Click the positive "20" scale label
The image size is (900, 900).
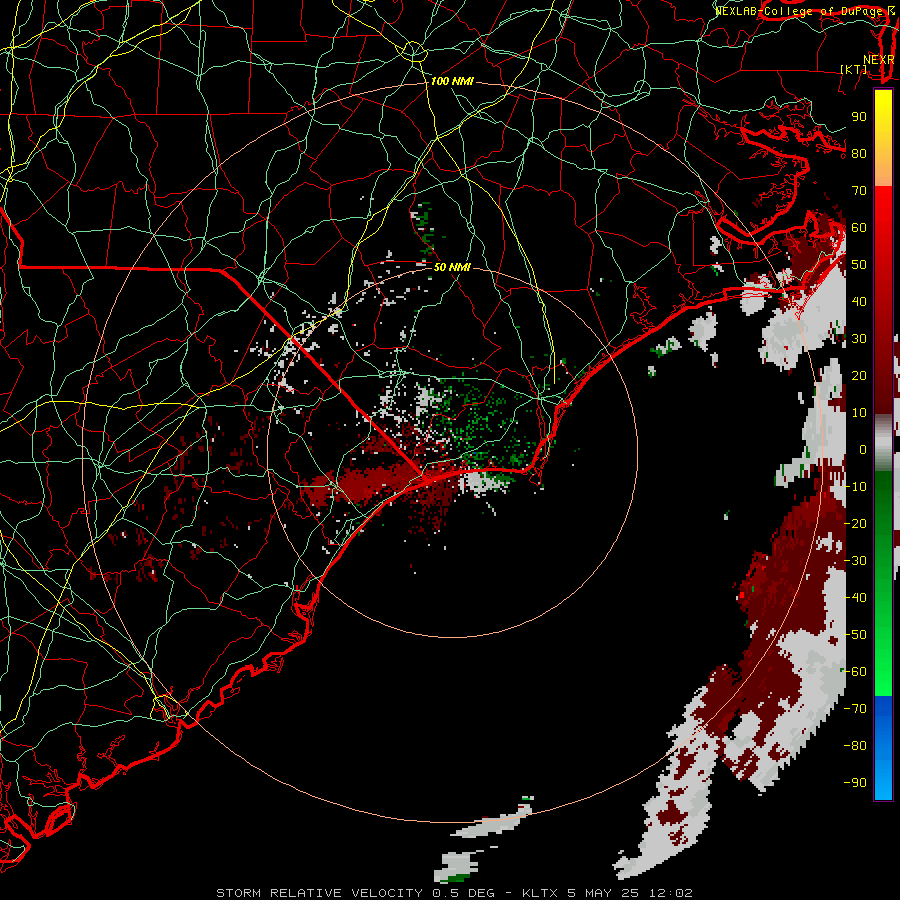(859, 375)
